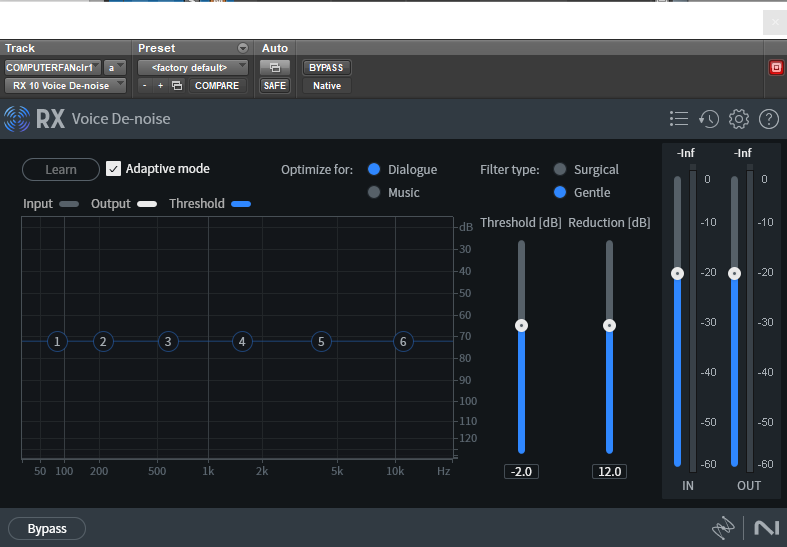The width and height of the screenshot is (787, 547).
Task: Click the Learn button
Action: [x=61, y=169]
